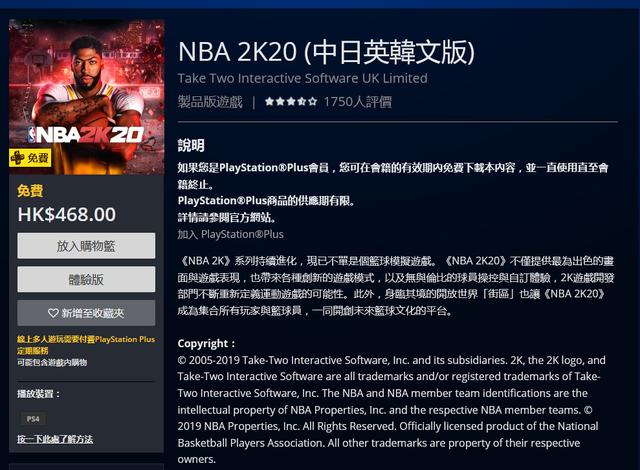
Task: Click publisher Take Two Interactive Software UK Limited
Action: pyautogui.click(x=302, y=78)
